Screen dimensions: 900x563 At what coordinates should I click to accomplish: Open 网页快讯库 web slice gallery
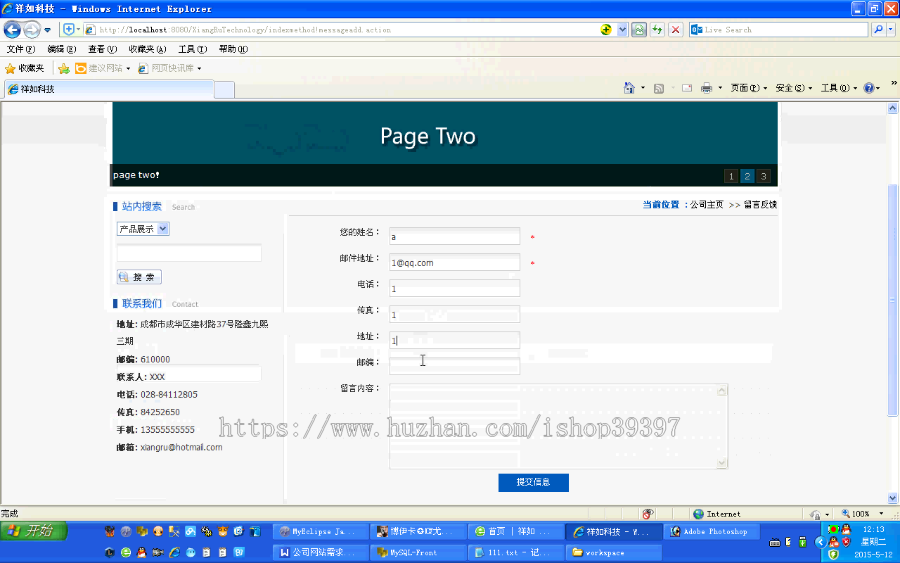(x=170, y=68)
